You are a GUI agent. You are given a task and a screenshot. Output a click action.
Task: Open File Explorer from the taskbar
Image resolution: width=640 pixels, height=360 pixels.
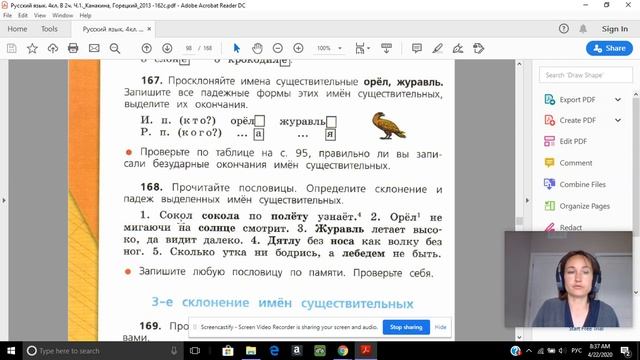[251, 351]
